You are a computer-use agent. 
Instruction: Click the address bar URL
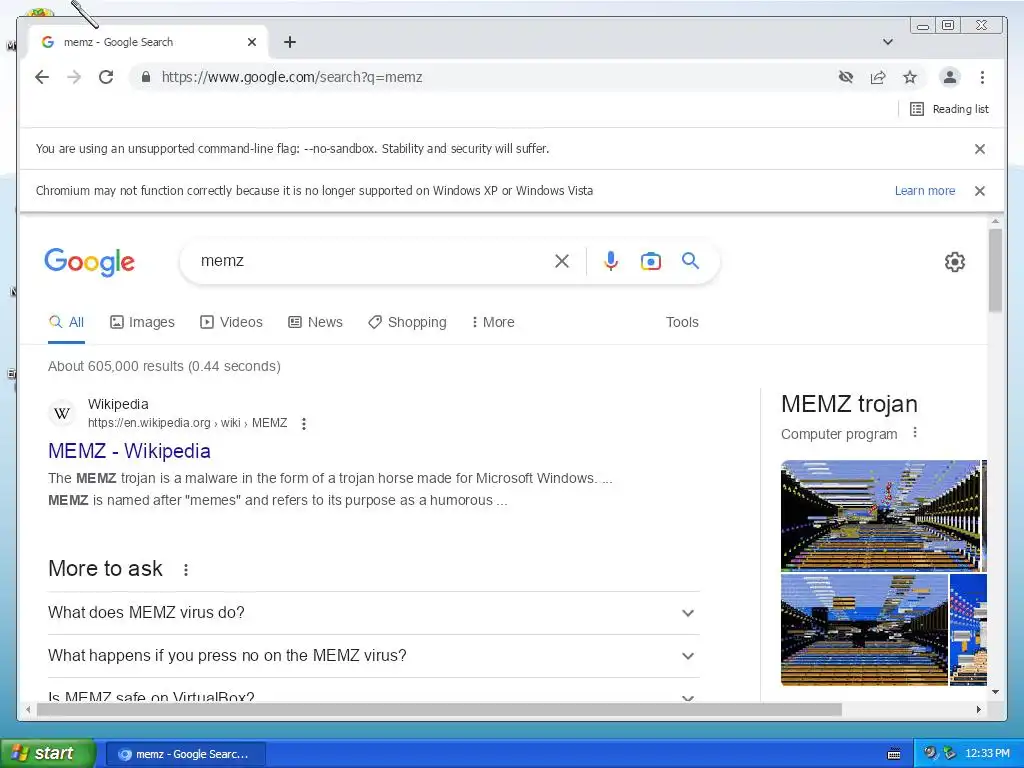[x=292, y=77]
